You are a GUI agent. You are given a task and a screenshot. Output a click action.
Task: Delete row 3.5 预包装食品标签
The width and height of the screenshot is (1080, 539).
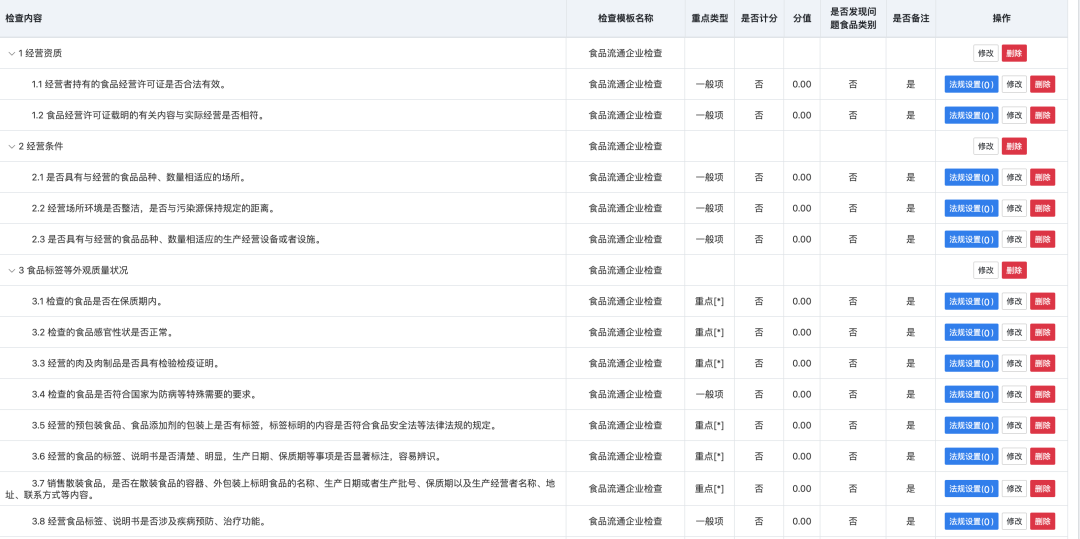coord(1042,425)
